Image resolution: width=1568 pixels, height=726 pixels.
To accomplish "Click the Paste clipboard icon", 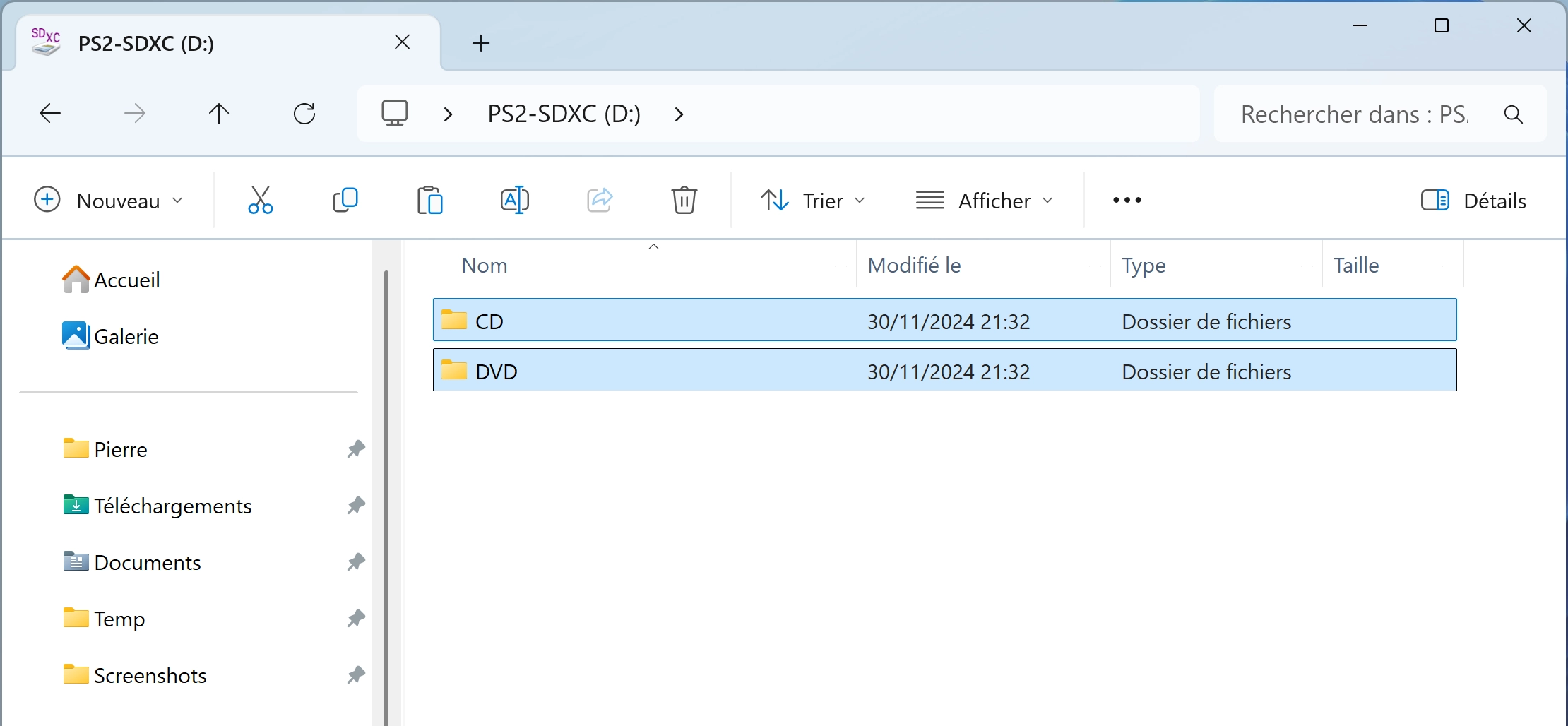I will tap(429, 201).
